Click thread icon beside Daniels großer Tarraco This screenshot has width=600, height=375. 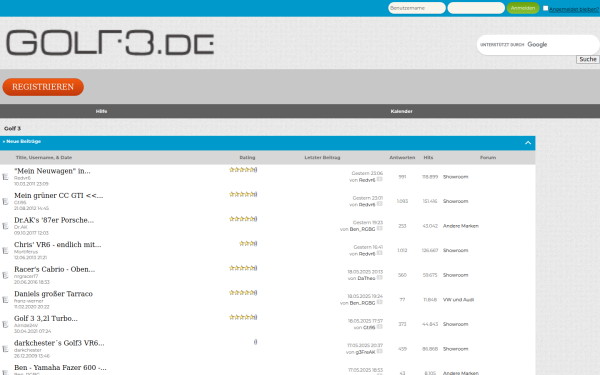click(x=5, y=300)
